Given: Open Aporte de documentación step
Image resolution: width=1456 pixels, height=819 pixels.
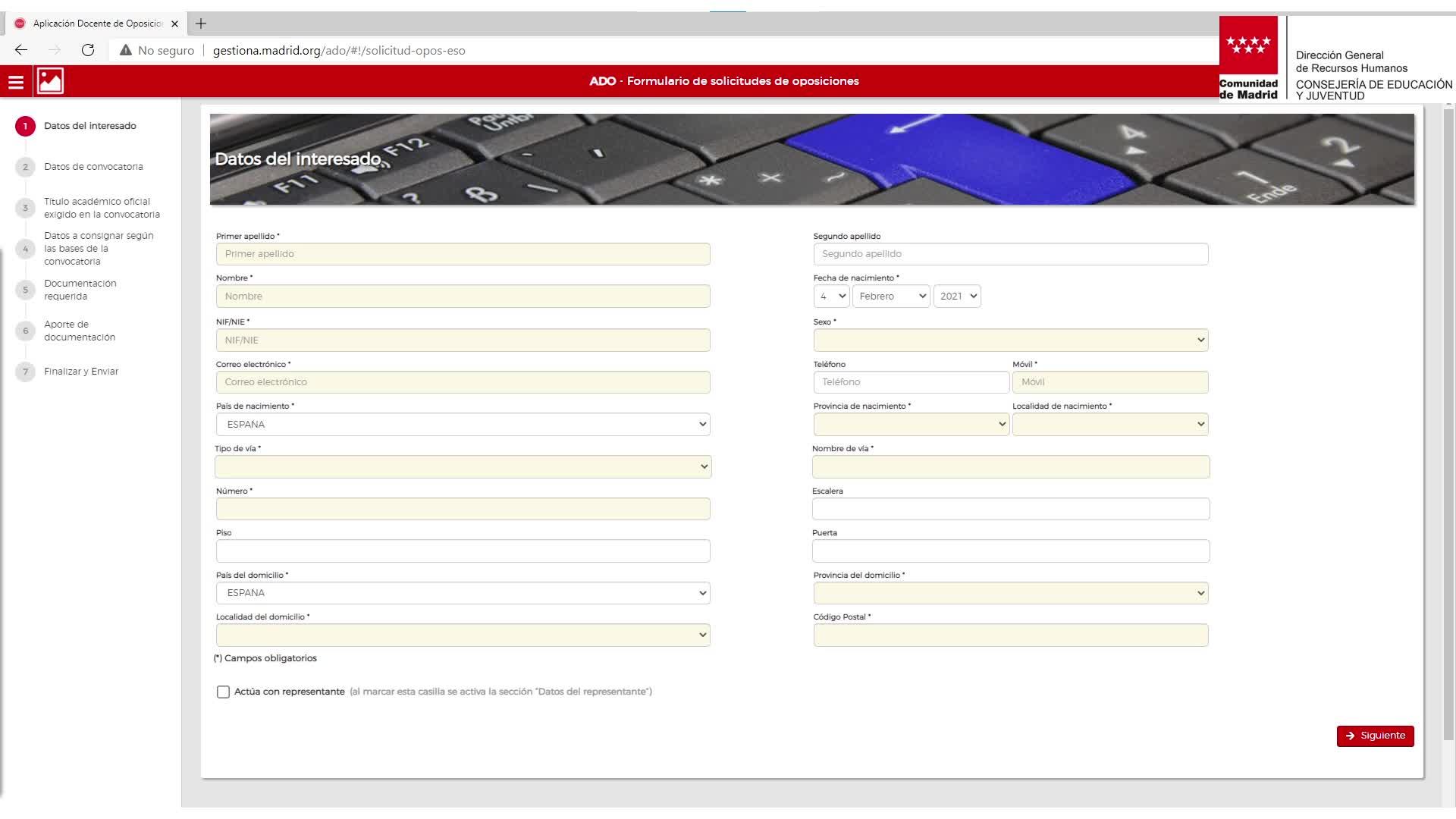Looking at the screenshot, I should tap(80, 331).
